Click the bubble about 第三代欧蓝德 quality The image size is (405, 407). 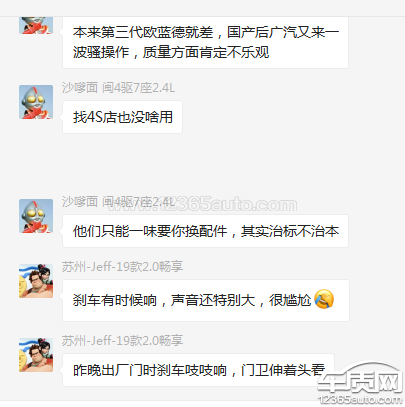[x=205, y=42]
